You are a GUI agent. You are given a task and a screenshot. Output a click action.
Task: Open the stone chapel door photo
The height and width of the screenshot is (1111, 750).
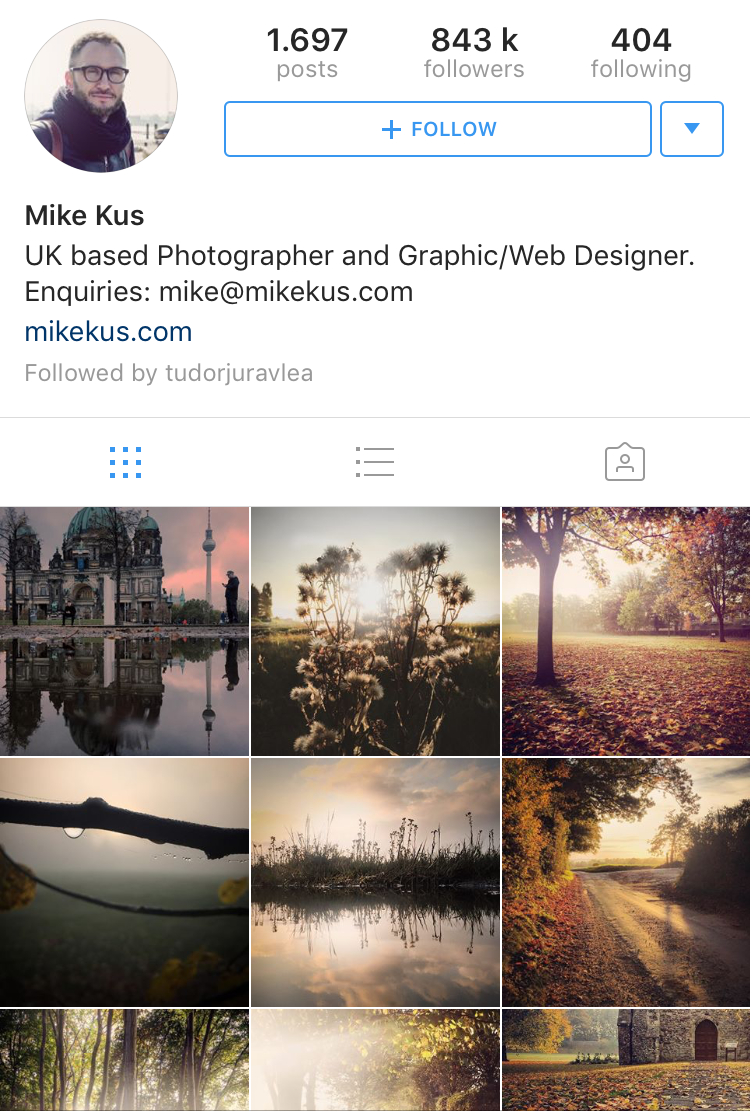pos(626,1060)
